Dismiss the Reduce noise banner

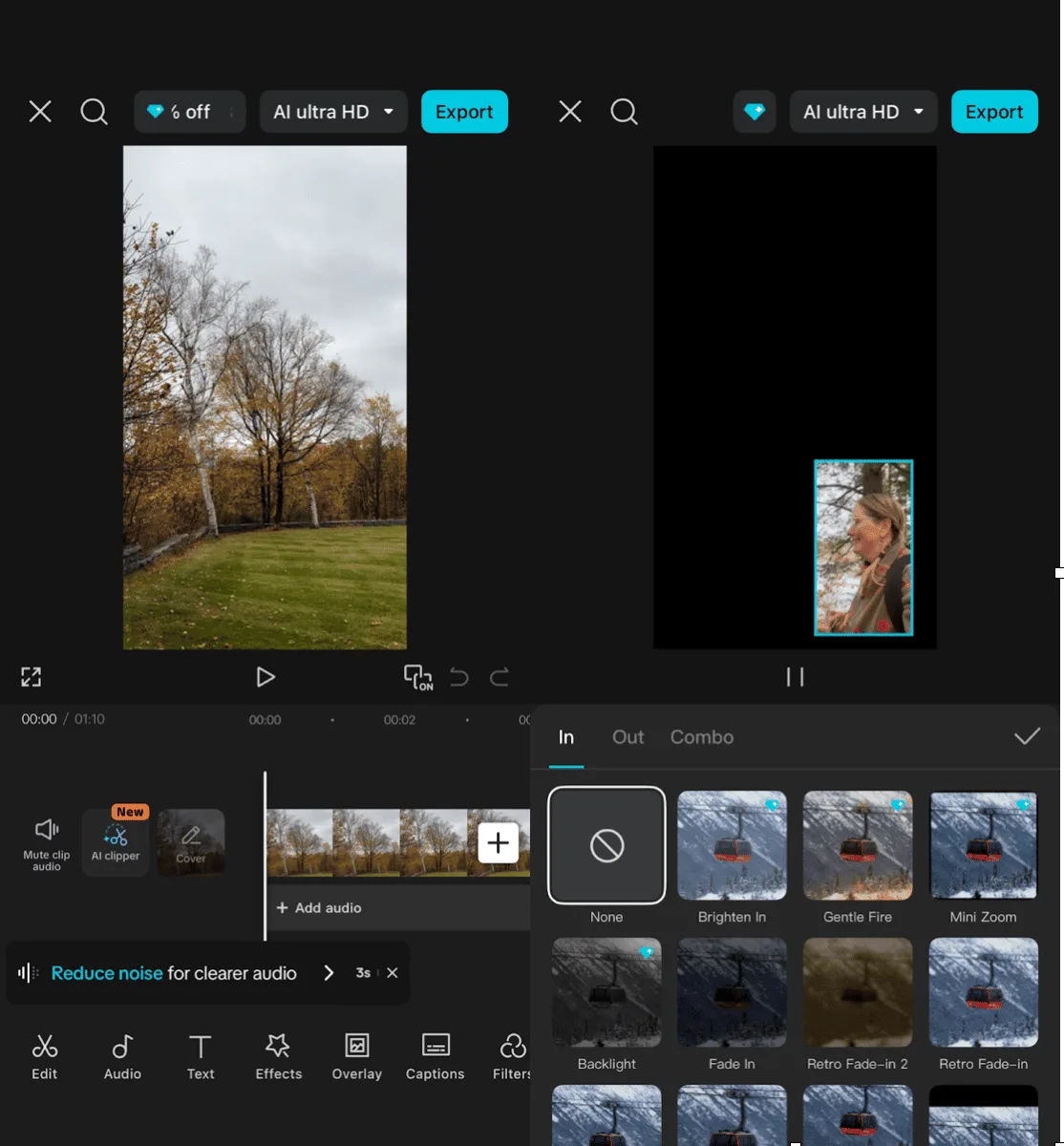393,973
